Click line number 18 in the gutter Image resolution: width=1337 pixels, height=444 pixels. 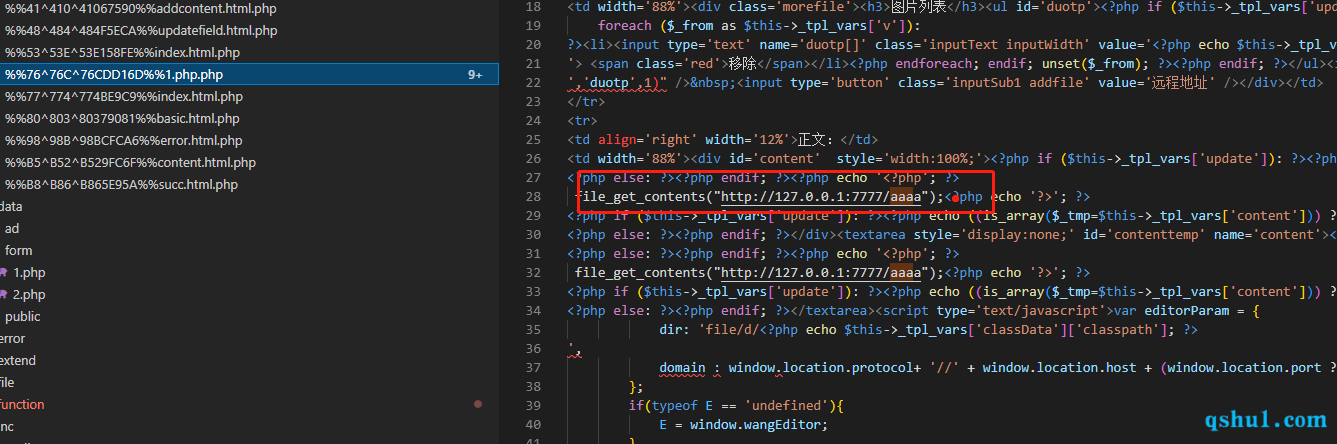coord(533,7)
